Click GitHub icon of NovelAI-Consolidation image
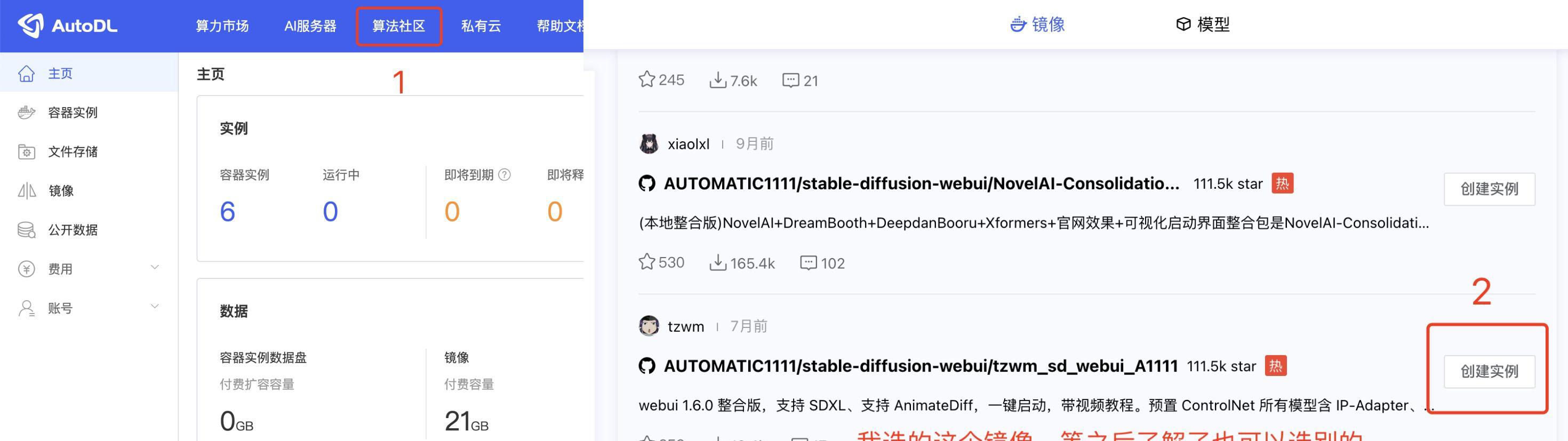 coord(647,183)
